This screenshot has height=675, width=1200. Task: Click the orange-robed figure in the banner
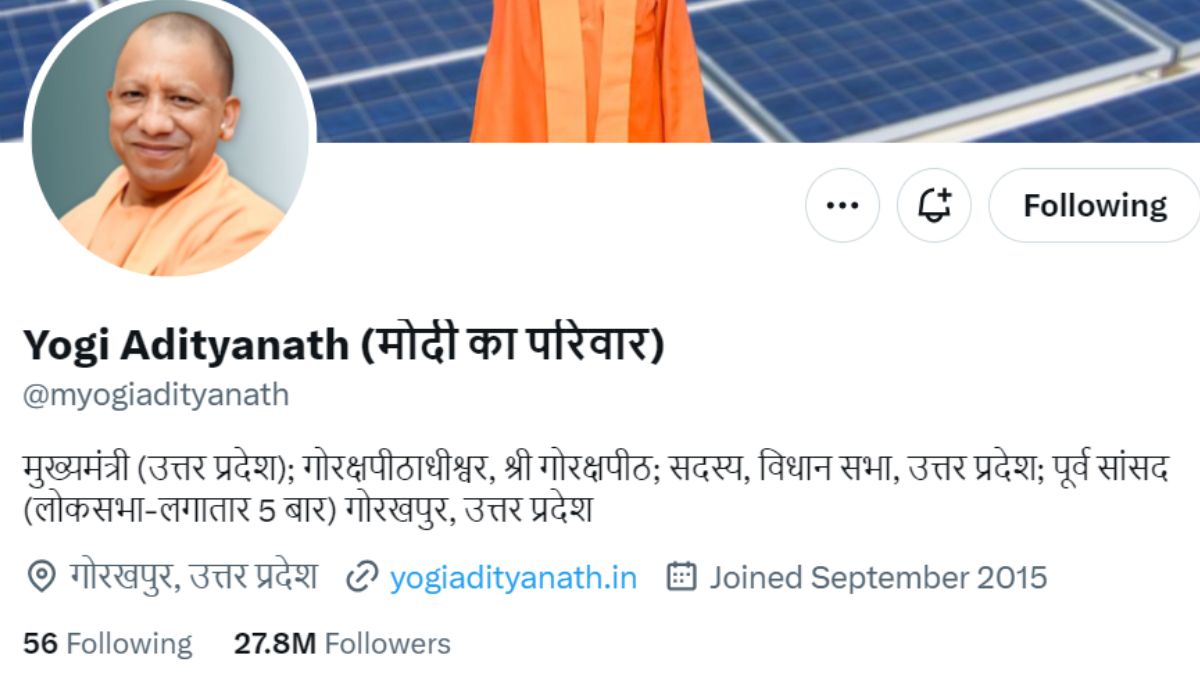pyautogui.click(x=590, y=70)
